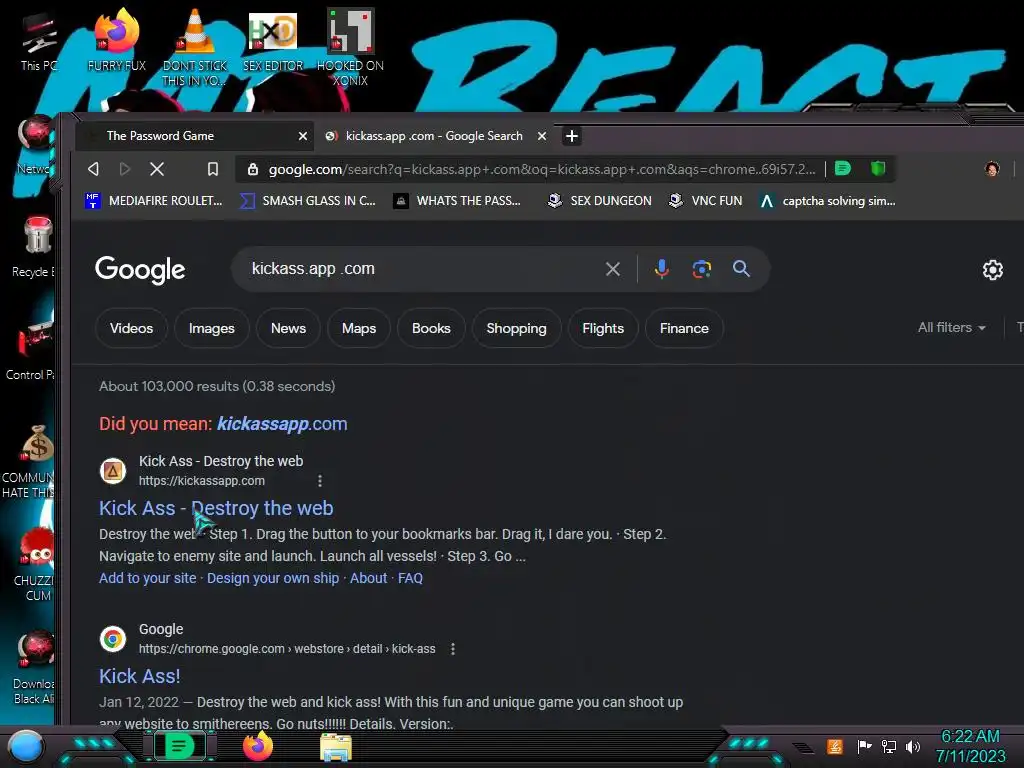Filter results by Shopping
The image size is (1024, 768).
pyautogui.click(x=516, y=328)
